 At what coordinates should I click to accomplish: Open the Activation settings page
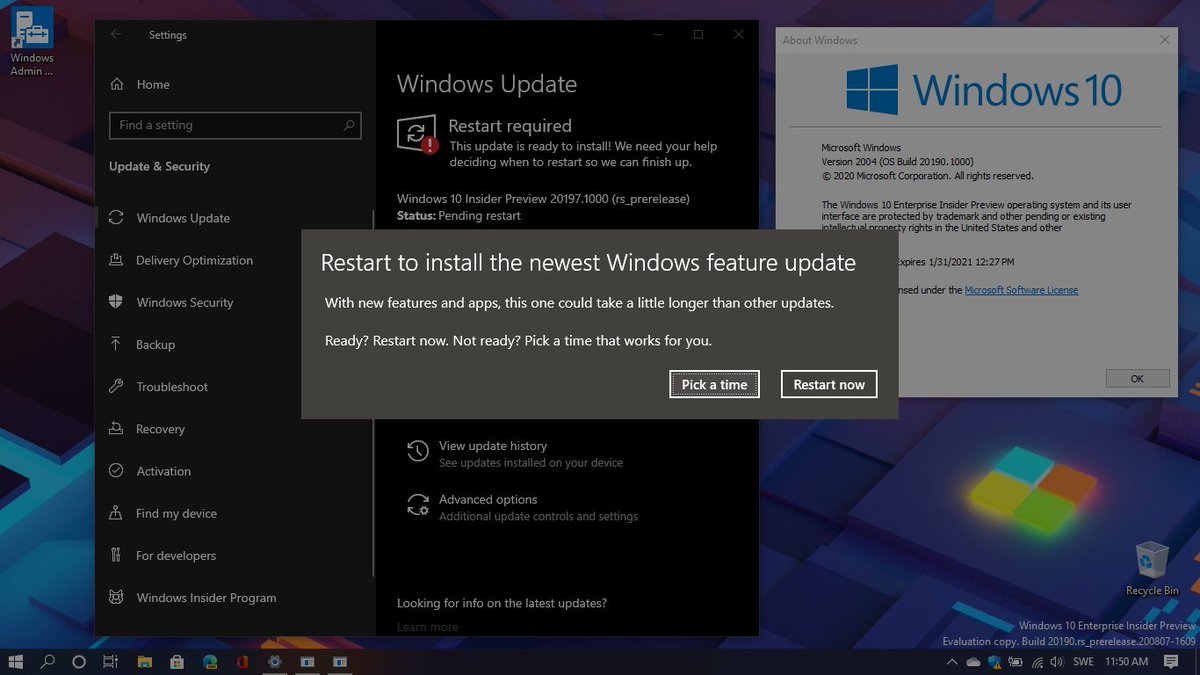point(235,471)
